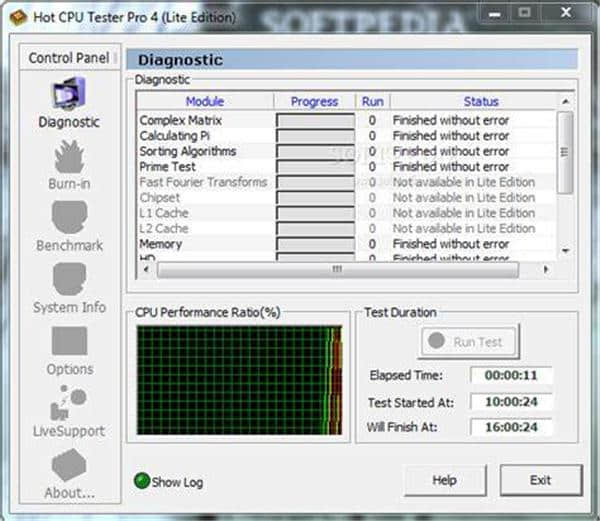Click the Status column header

coord(481,101)
